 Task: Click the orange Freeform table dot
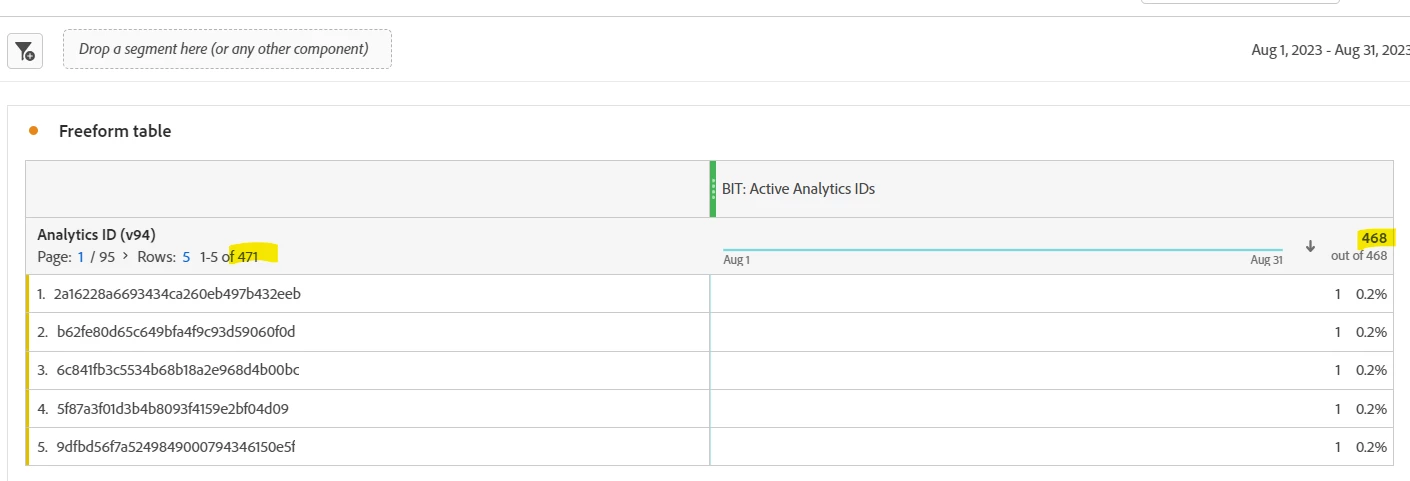click(33, 131)
